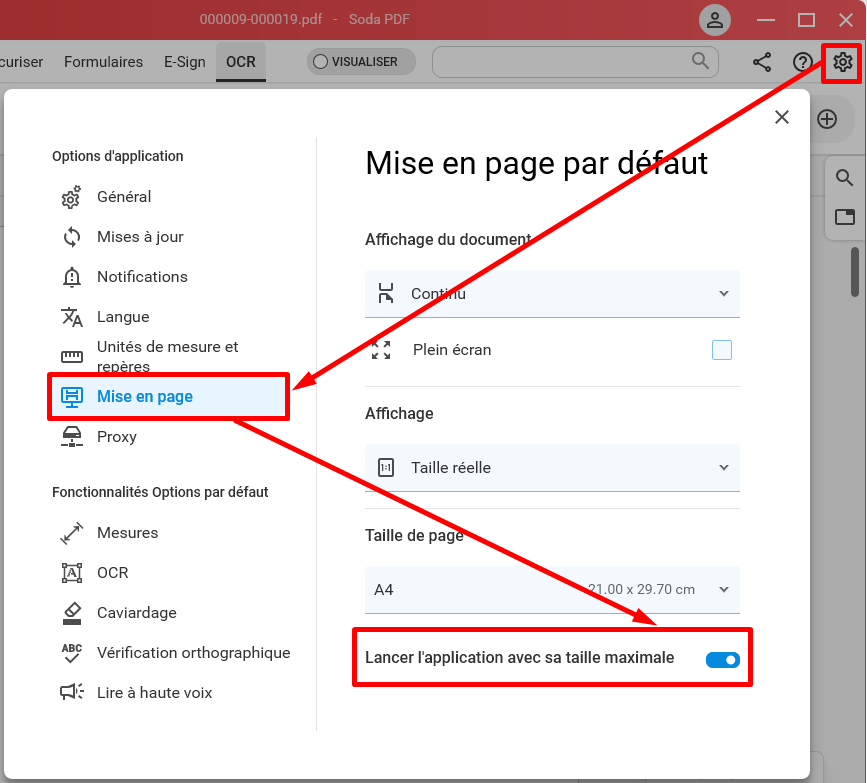Open the A4 page size dropdown

coord(552,589)
